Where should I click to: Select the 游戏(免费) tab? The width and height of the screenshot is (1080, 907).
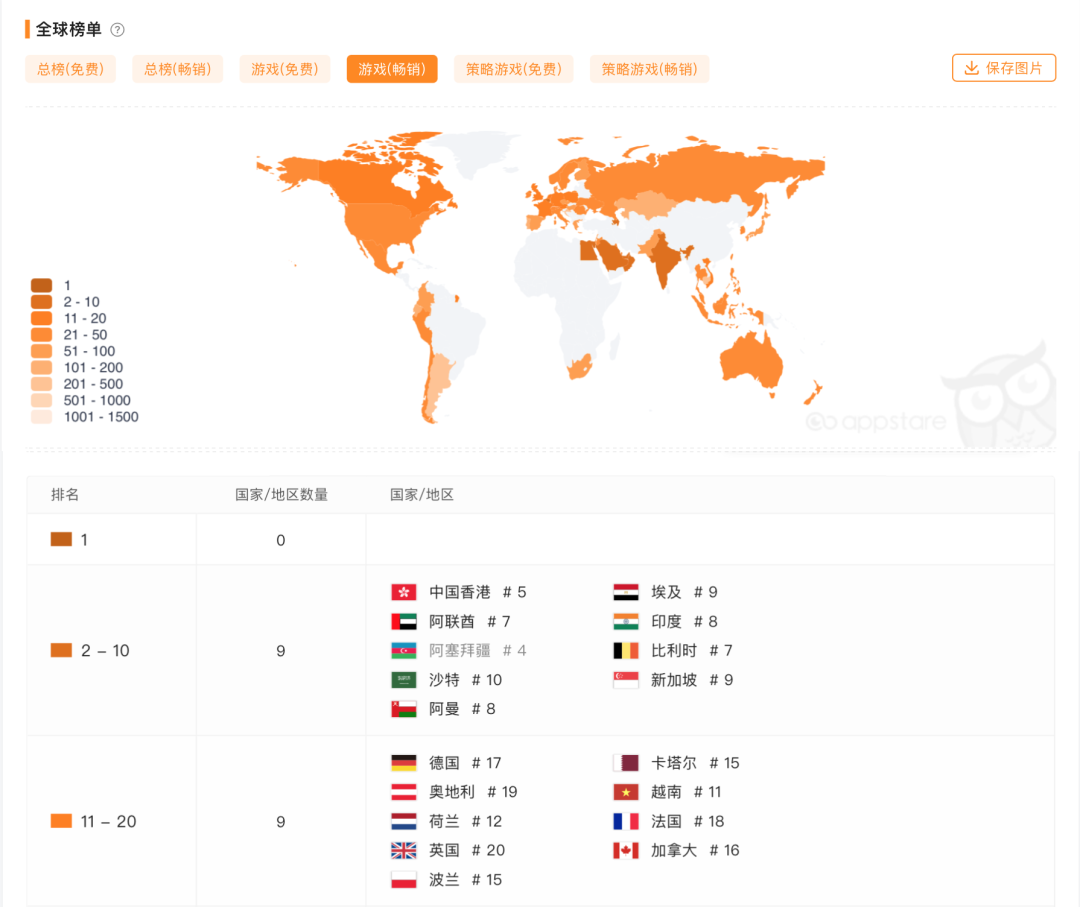tap(284, 69)
